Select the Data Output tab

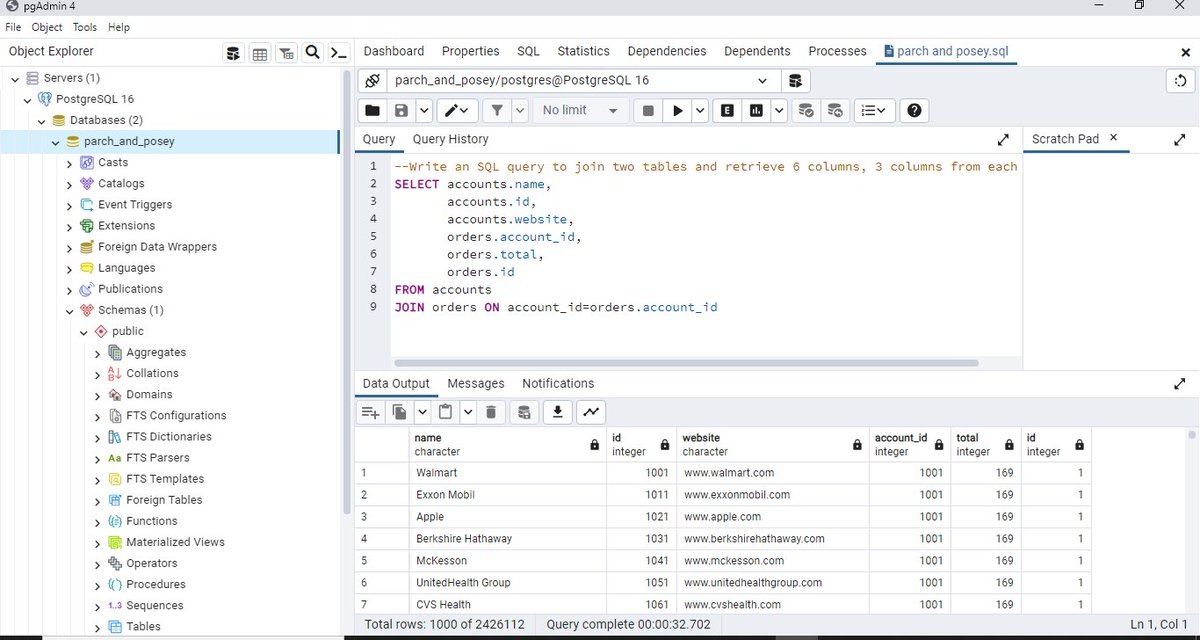[396, 383]
